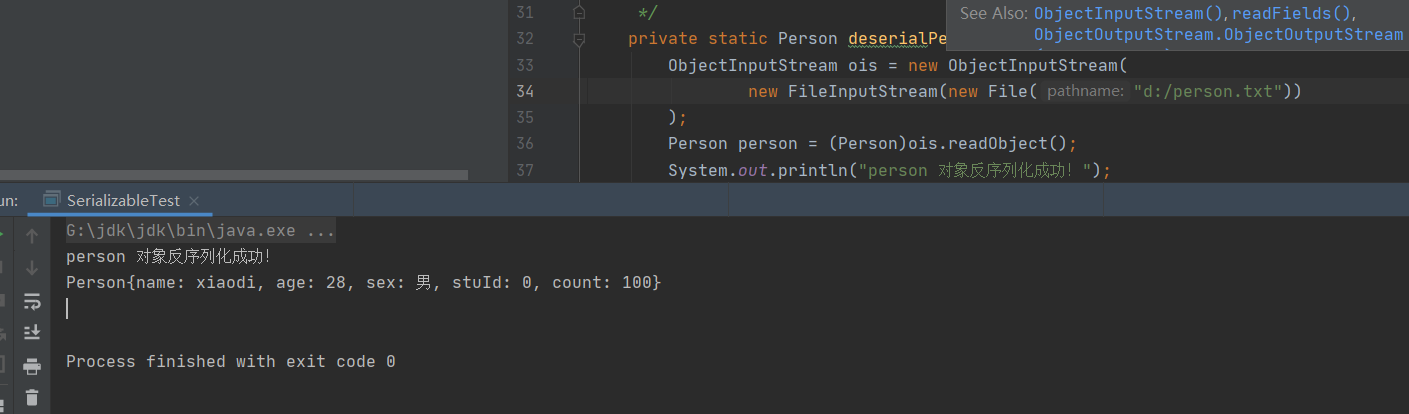Clear console with the trash icon

[x=32, y=397]
